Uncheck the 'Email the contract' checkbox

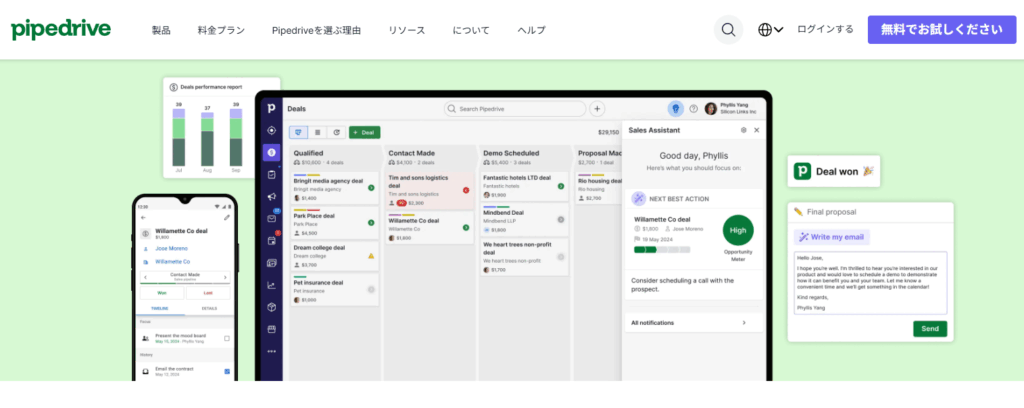click(227, 372)
